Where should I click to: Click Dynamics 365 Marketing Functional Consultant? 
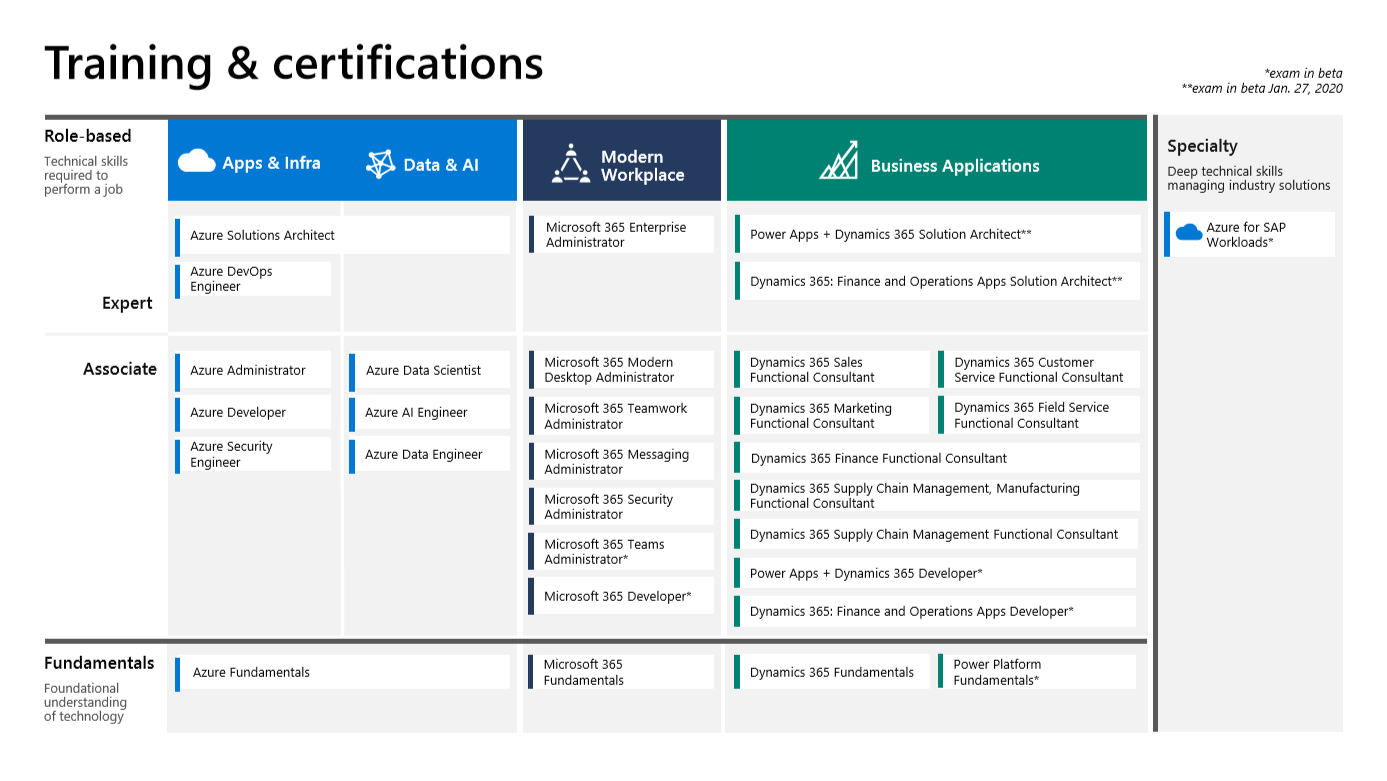point(832,416)
